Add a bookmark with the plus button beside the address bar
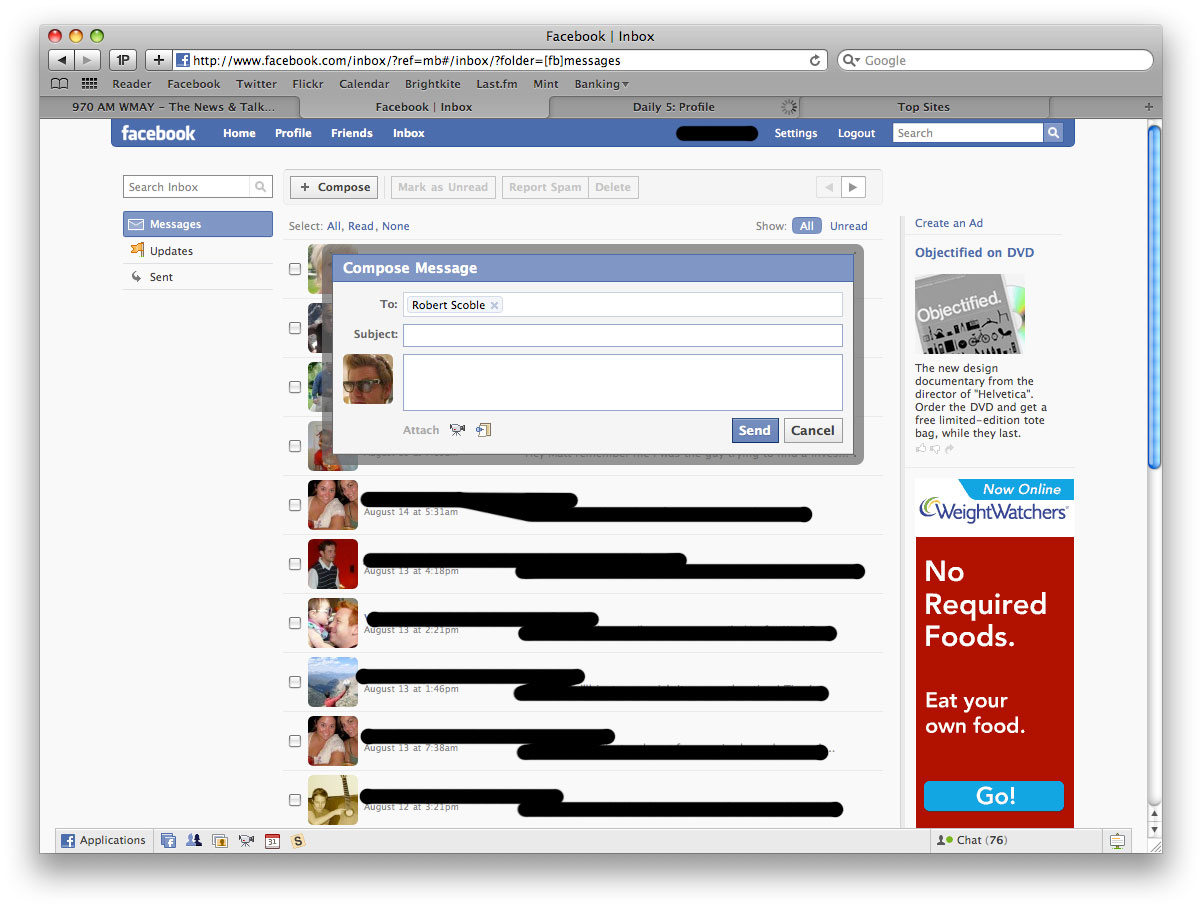Screen dimensions: 1202x908 click(x=158, y=60)
